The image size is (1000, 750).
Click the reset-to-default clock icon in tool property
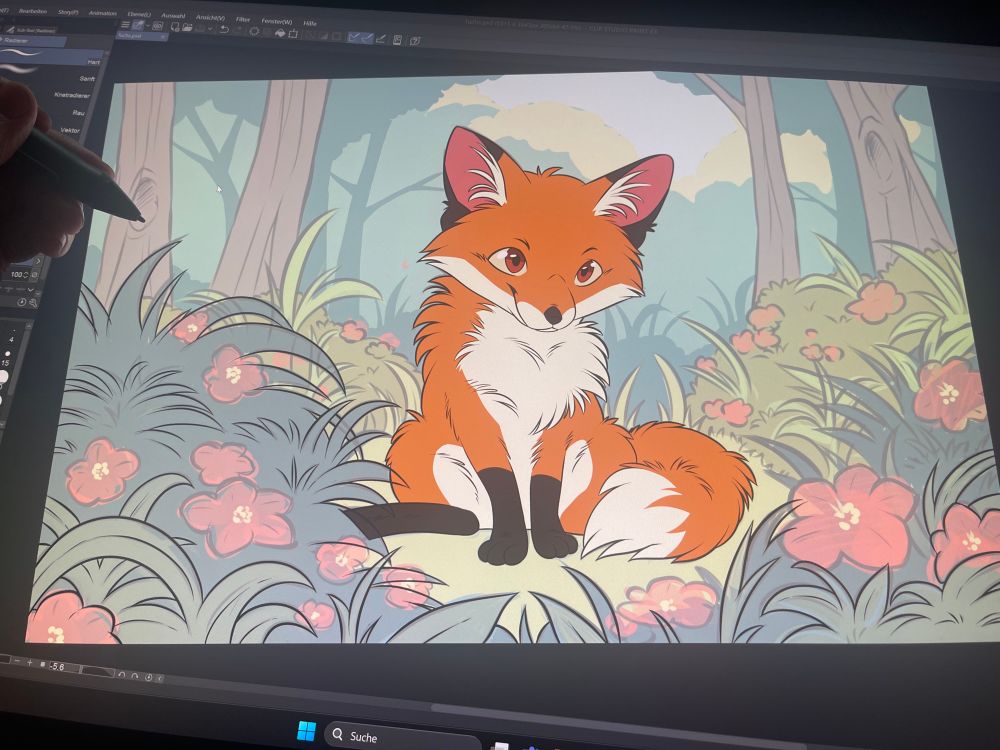click(21, 302)
